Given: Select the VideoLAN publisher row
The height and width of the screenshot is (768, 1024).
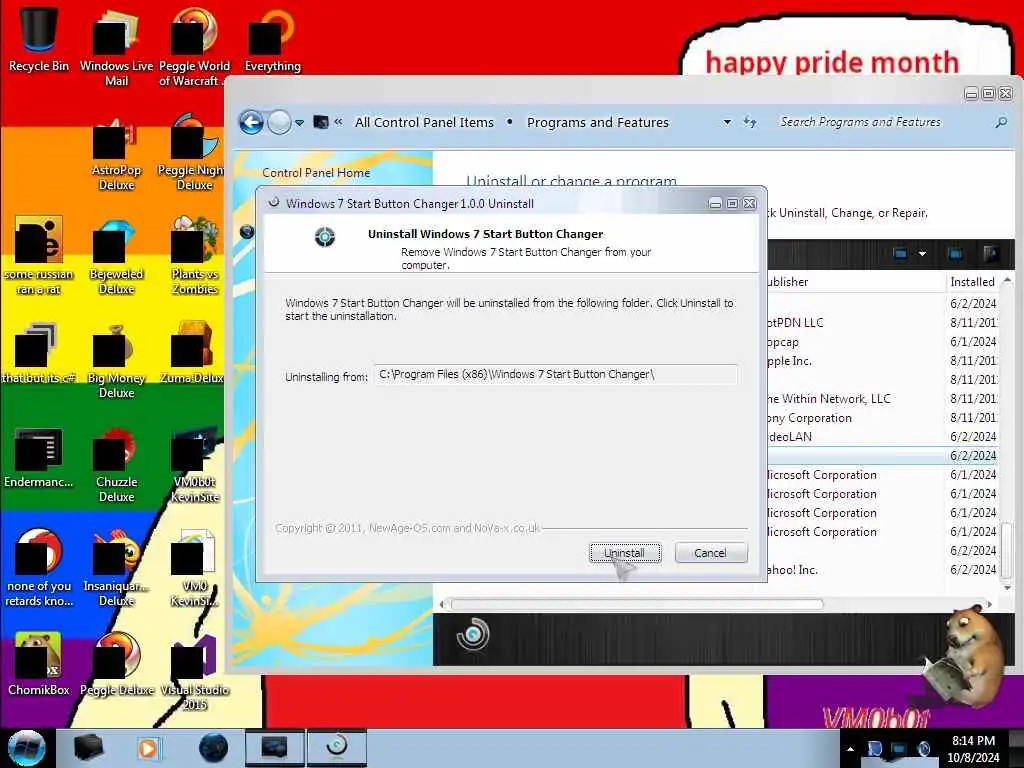Looking at the screenshot, I should point(883,437).
